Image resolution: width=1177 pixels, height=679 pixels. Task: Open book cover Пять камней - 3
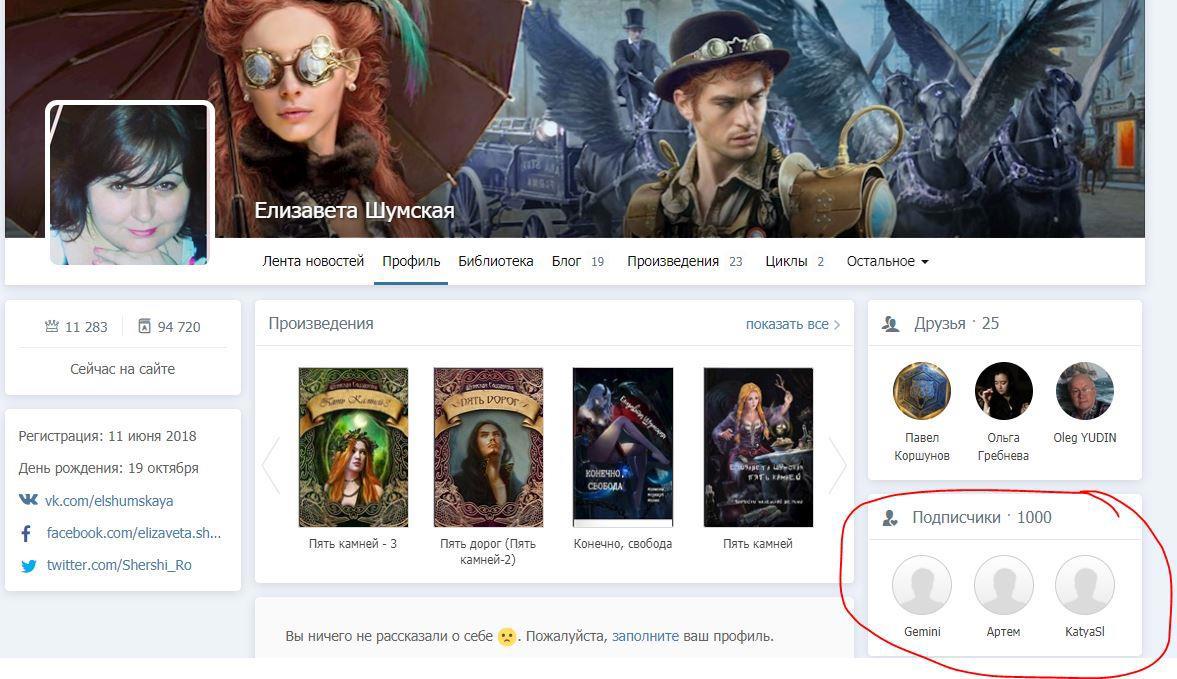(353, 446)
